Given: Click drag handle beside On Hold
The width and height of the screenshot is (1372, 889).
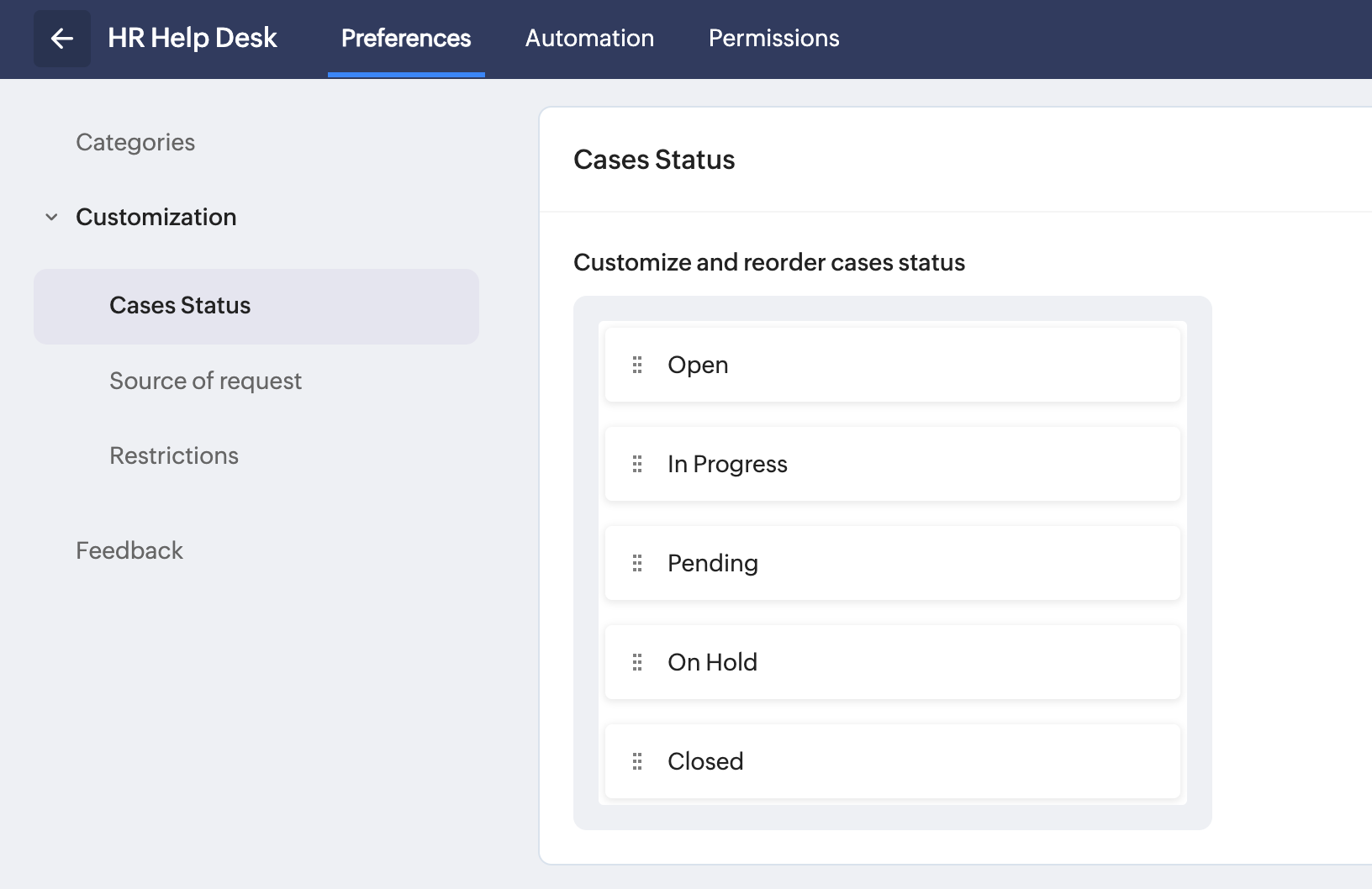Looking at the screenshot, I should (x=637, y=662).
